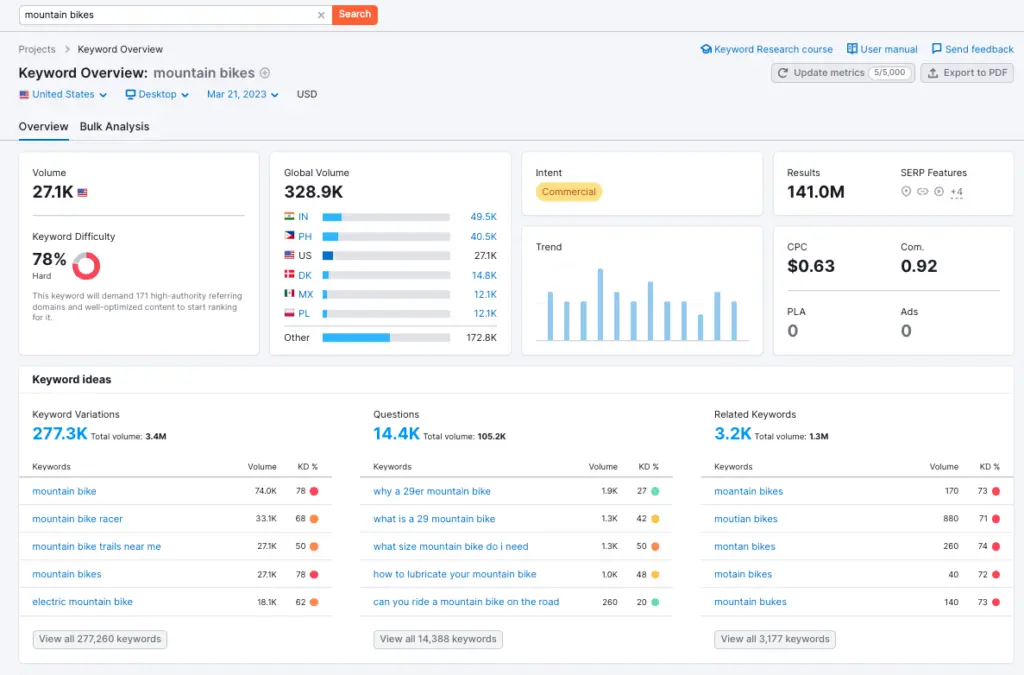Open question 'why a 29er mountain bike'
Screen dimensions: 1024x675
click(x=432, y=491)
